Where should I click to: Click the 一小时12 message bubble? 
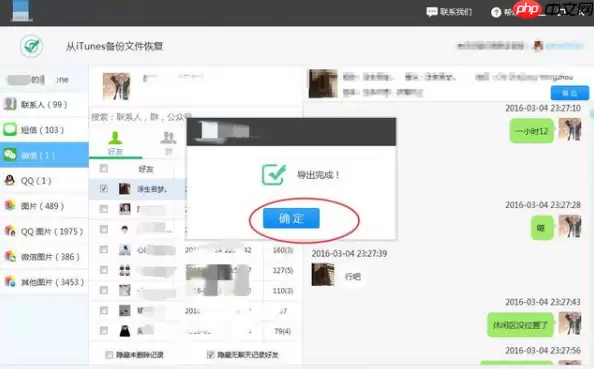[x=532, y=131]
